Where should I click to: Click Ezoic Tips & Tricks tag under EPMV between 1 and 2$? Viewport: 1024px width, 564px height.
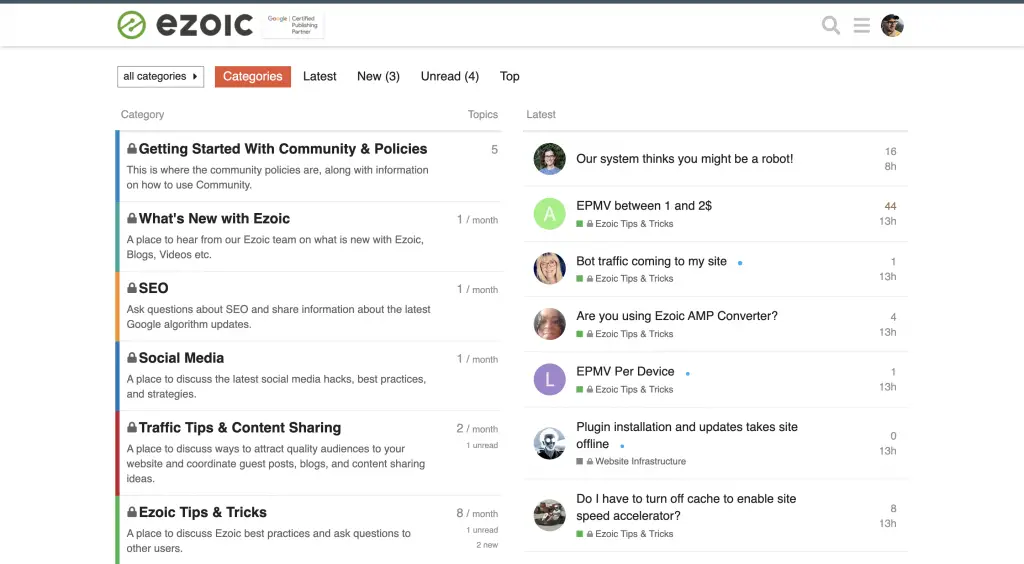(625, 223)
